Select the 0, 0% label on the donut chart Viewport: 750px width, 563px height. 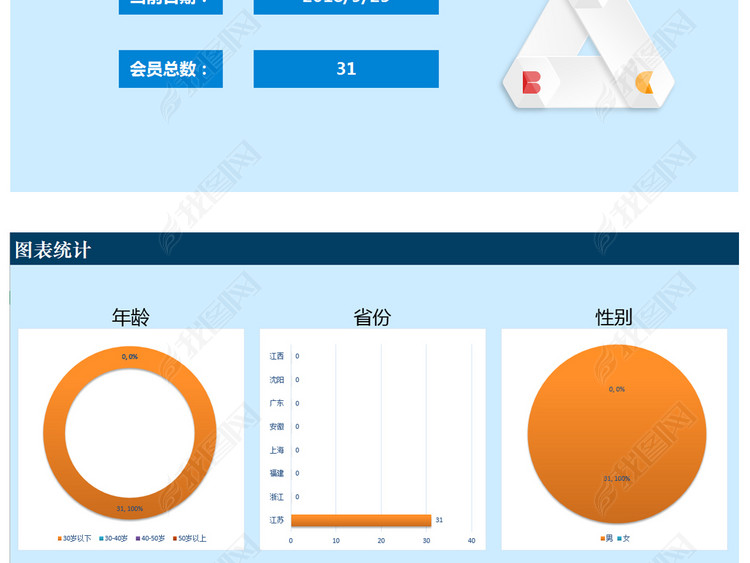coord(130,357)
